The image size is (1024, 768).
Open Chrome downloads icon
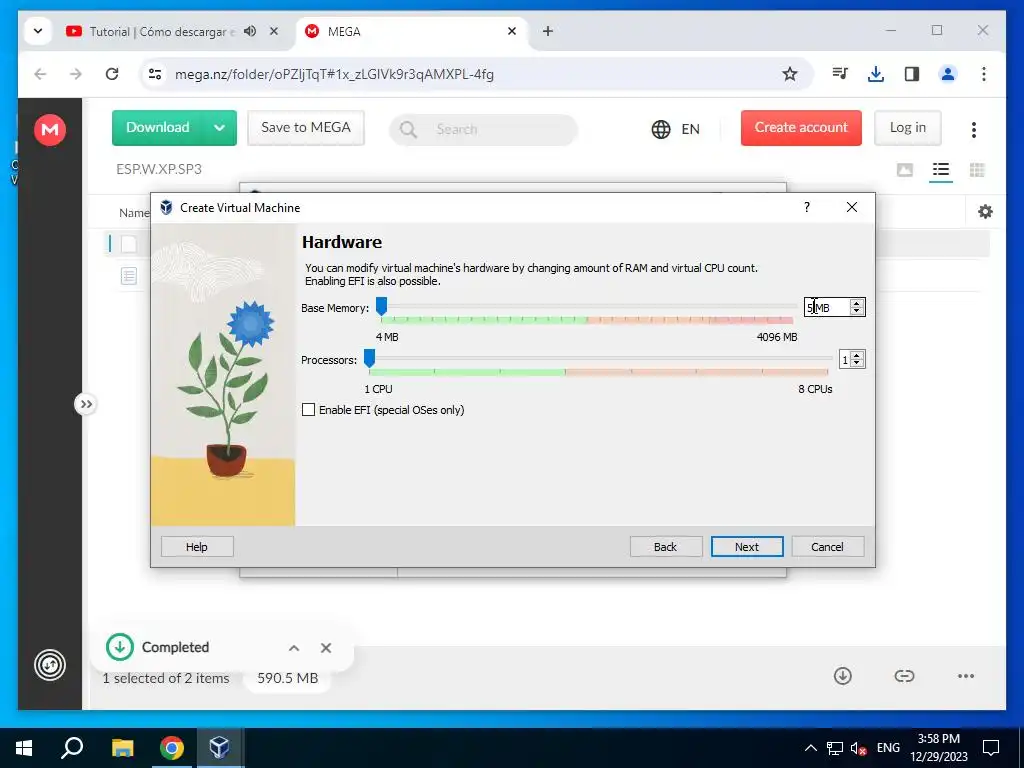pyautogui.click(x=876, y=74)
